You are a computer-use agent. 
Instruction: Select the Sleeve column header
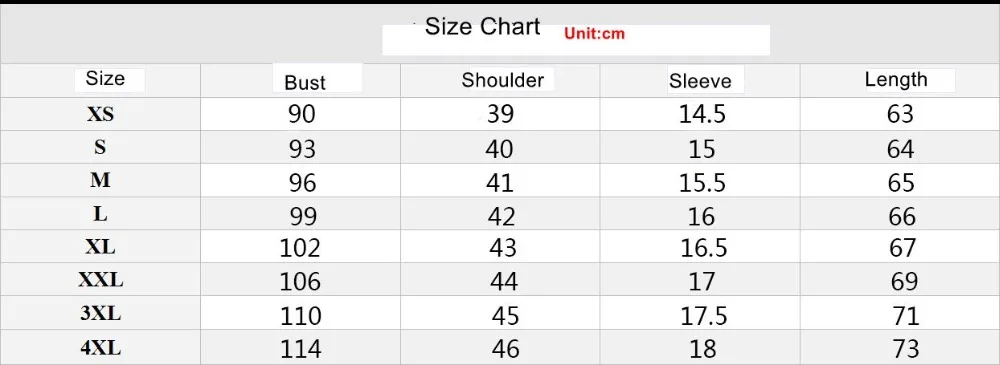[700, 81]
